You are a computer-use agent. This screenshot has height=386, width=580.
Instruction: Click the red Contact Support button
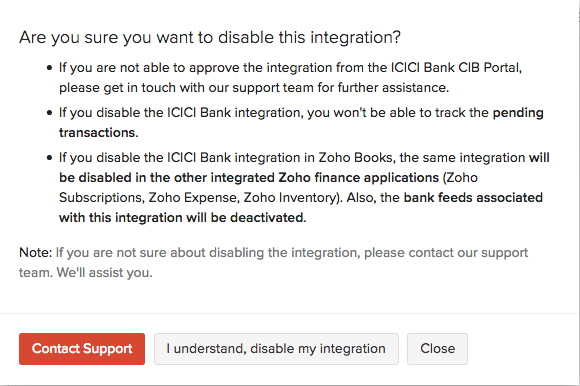(82, 349)
